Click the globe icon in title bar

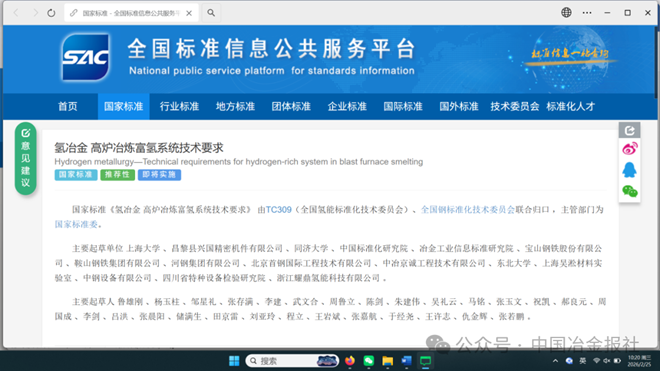coord(566,13)
